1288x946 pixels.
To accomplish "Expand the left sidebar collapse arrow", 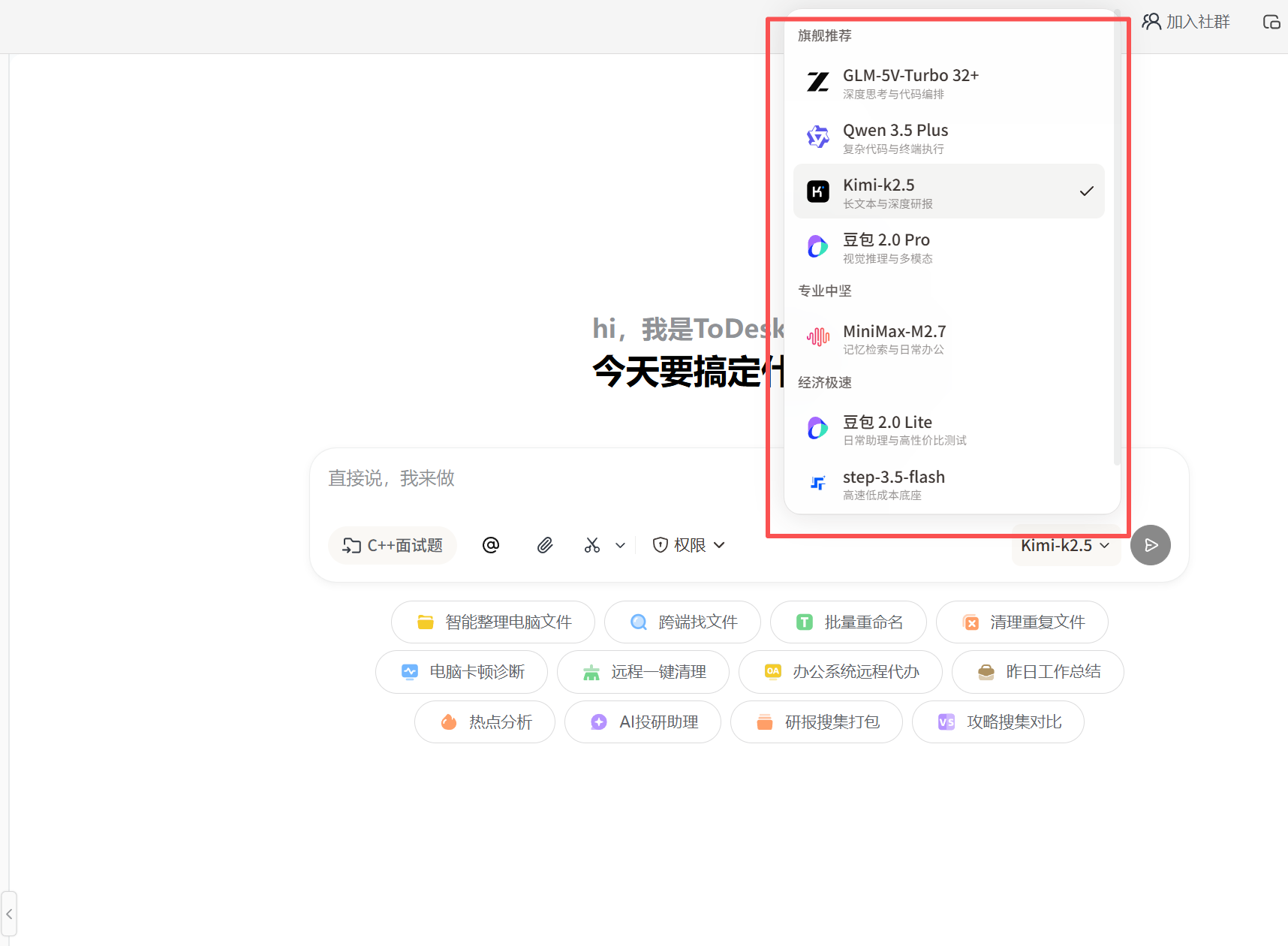I will pos(9,914).
